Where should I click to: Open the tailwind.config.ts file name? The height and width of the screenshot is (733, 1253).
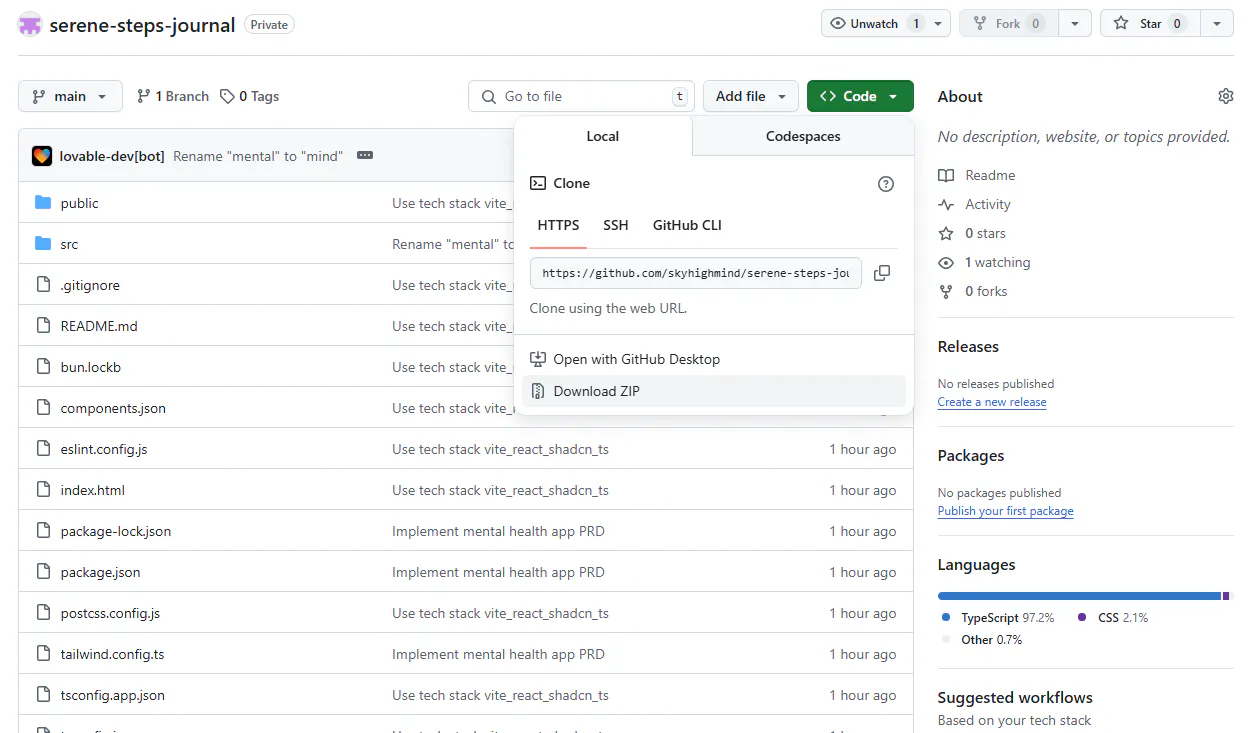pyautogui.click(x=112, y=654)
